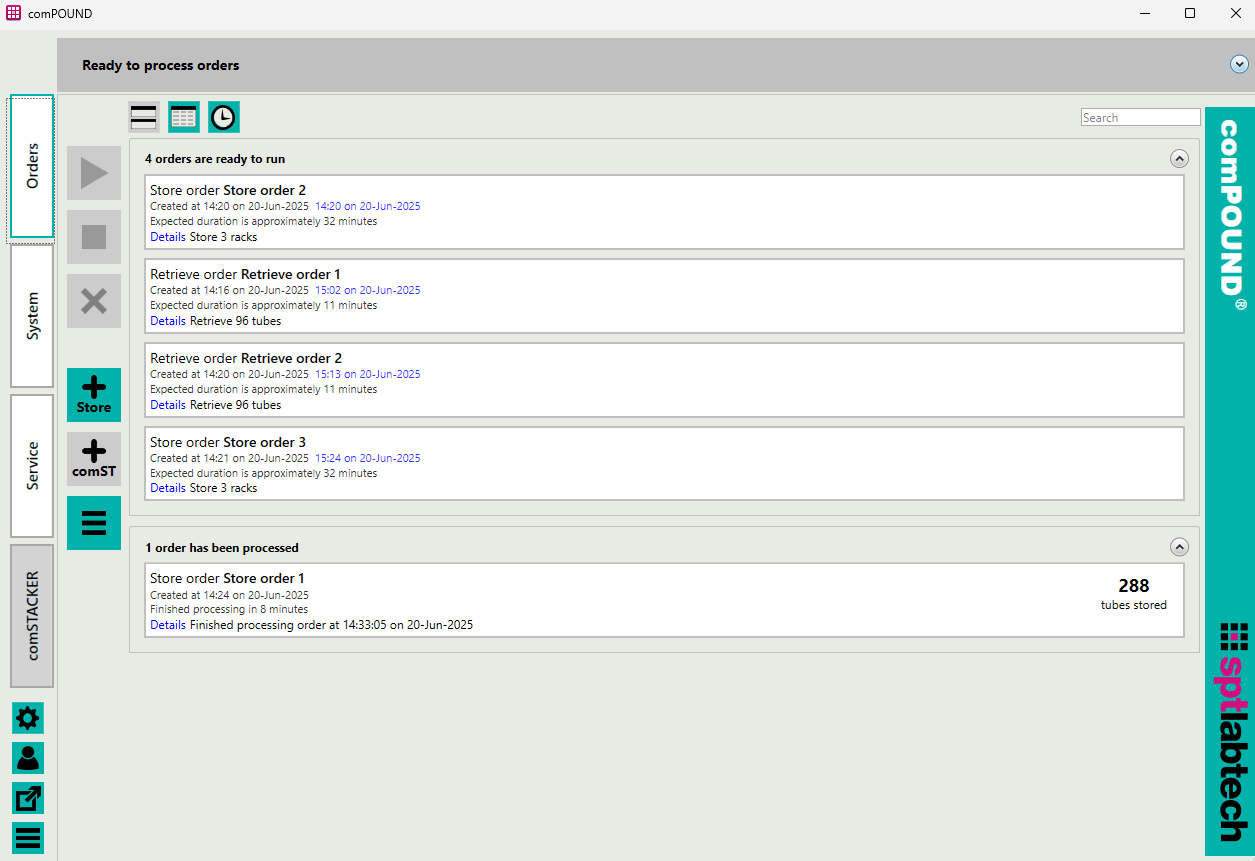The image size is (1255, 861).
Task: Collapse the processed orders section
Action: (1179, 547)
